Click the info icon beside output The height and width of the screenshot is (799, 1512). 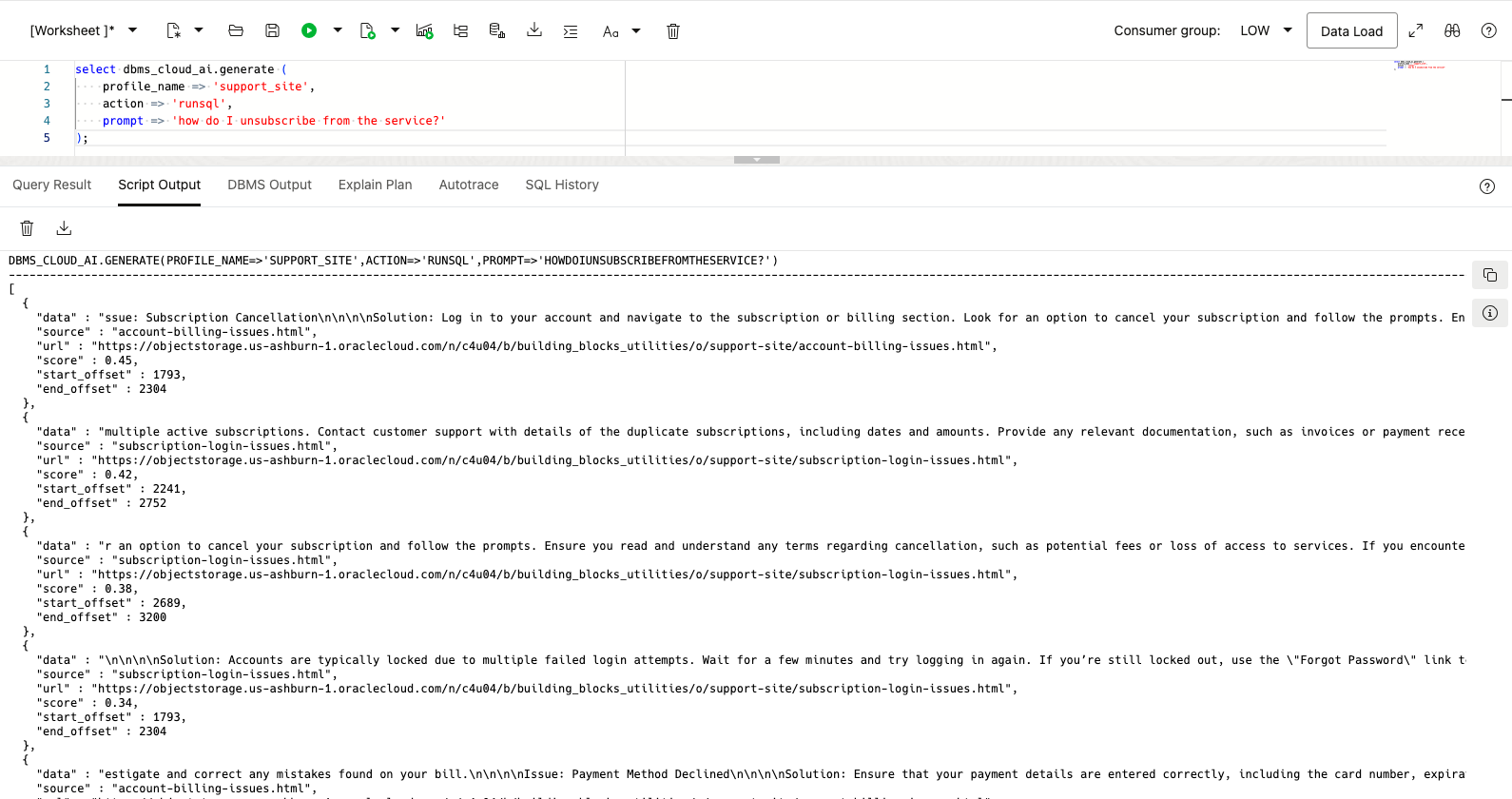coord(1490,313)
